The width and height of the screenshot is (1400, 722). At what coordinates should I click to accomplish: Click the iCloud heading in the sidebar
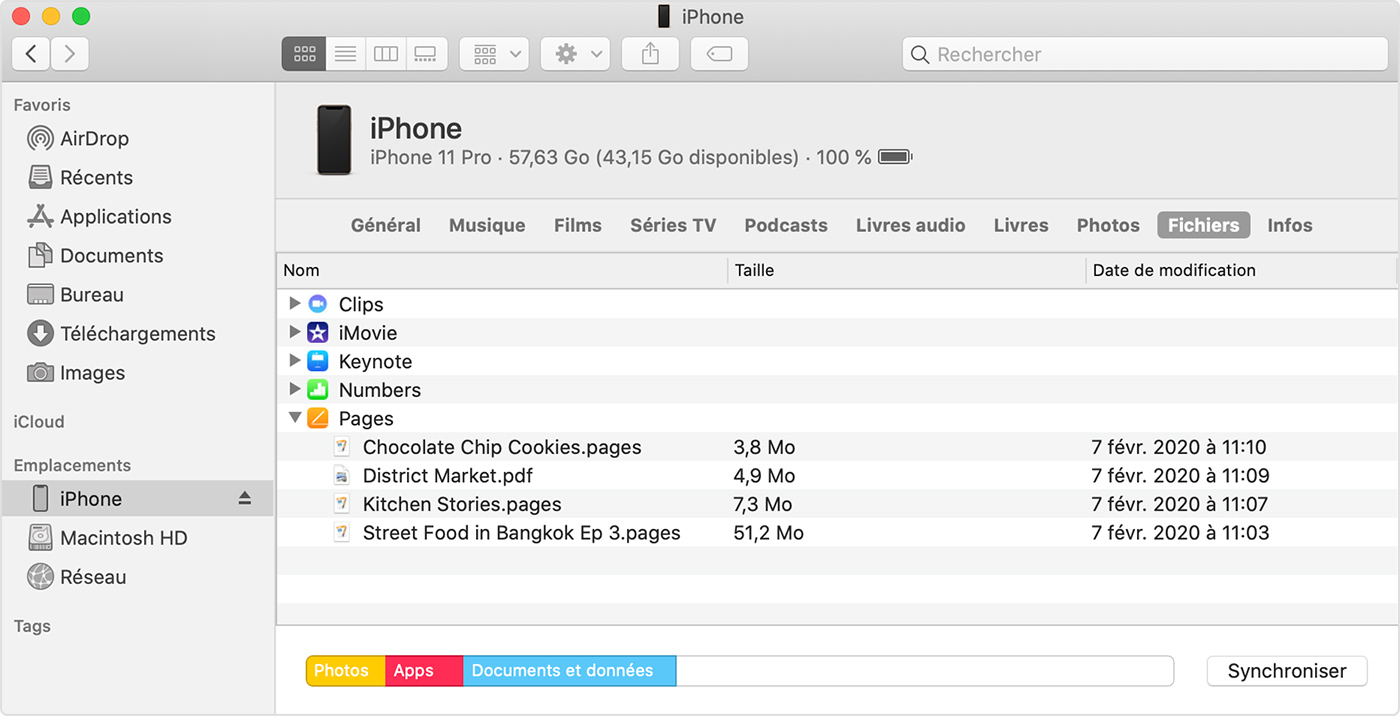39,422
